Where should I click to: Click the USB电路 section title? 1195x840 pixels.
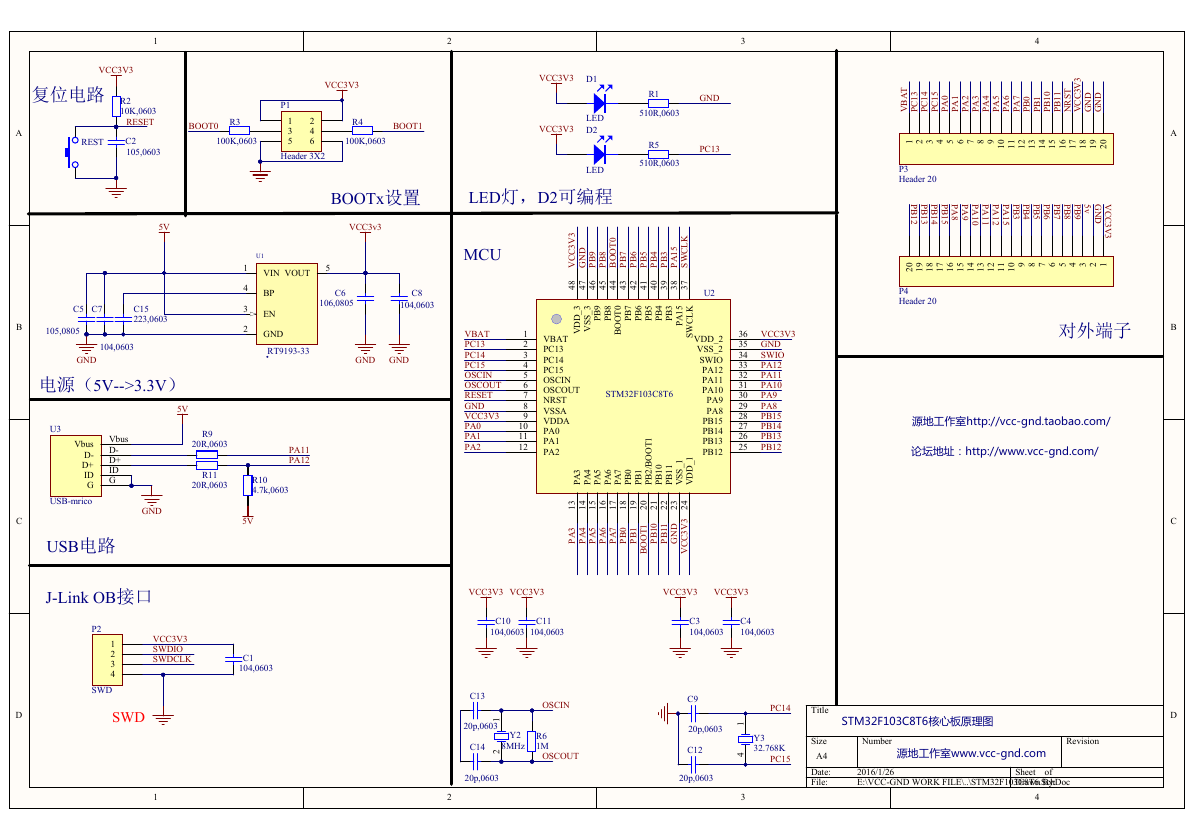(x=81, y=546)
